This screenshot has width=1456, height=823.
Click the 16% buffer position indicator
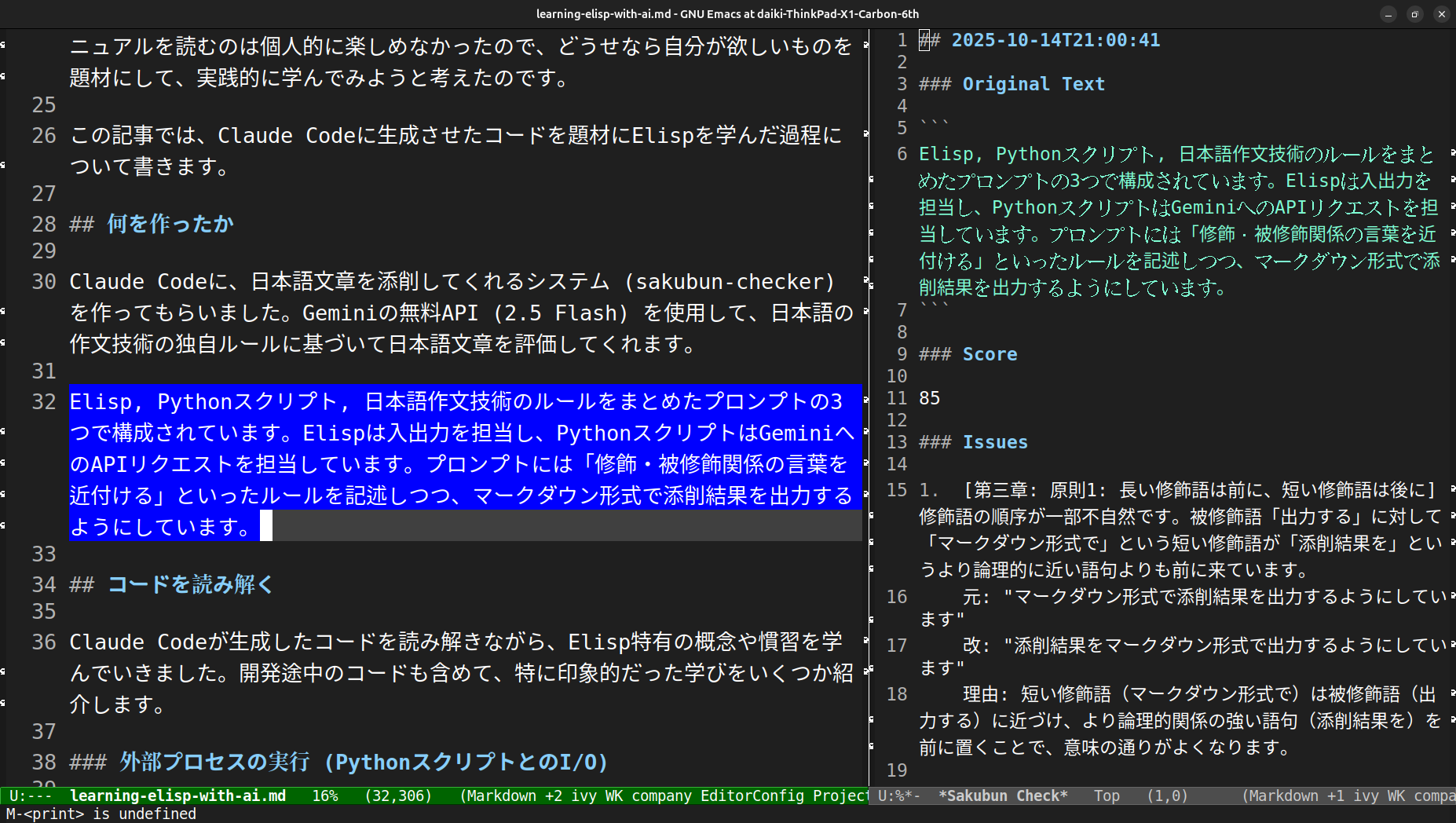tap(324, 796)
